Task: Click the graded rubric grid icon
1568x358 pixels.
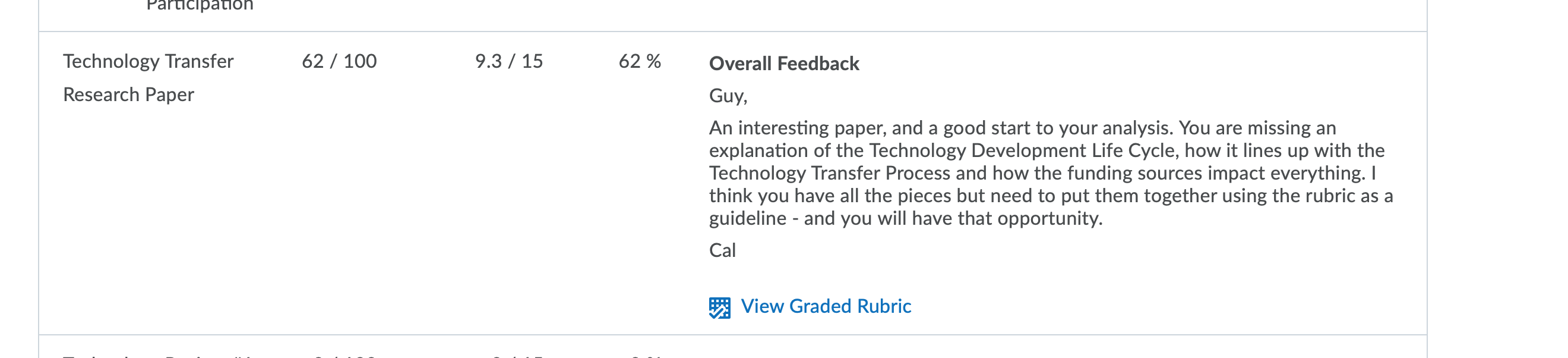Action: [719, 307]
